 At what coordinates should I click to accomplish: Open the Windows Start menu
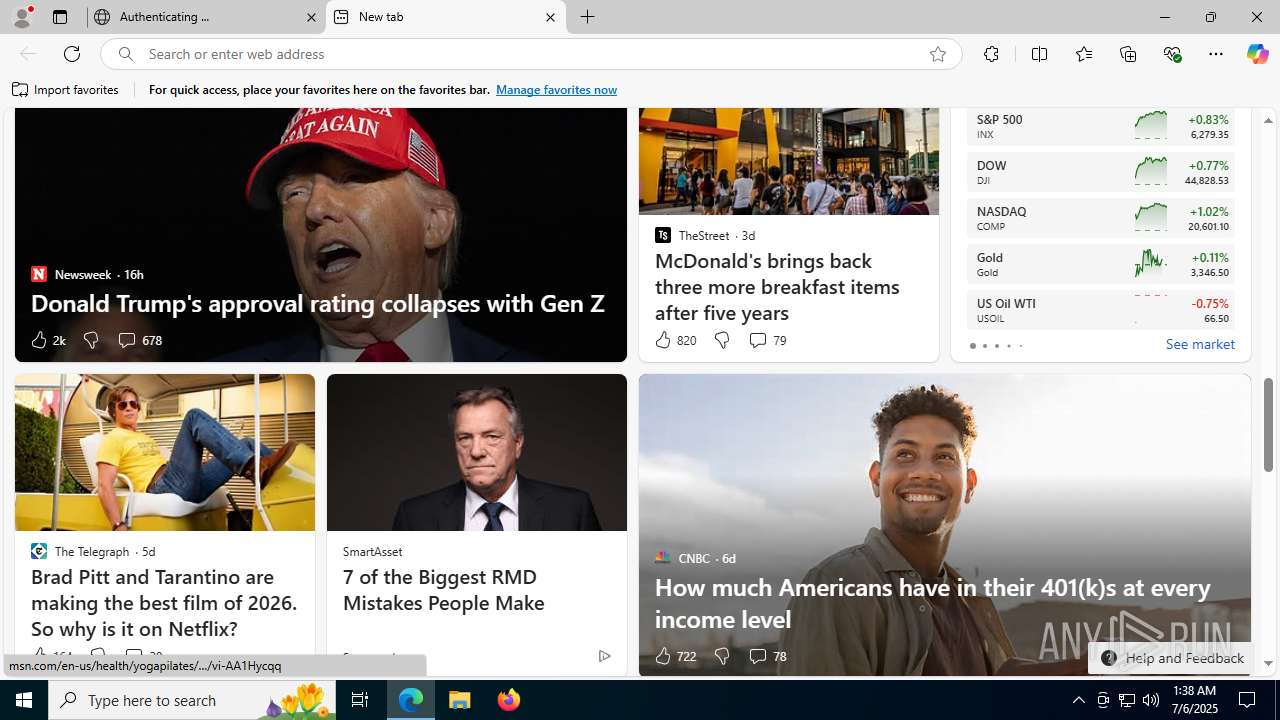point(24,700)
